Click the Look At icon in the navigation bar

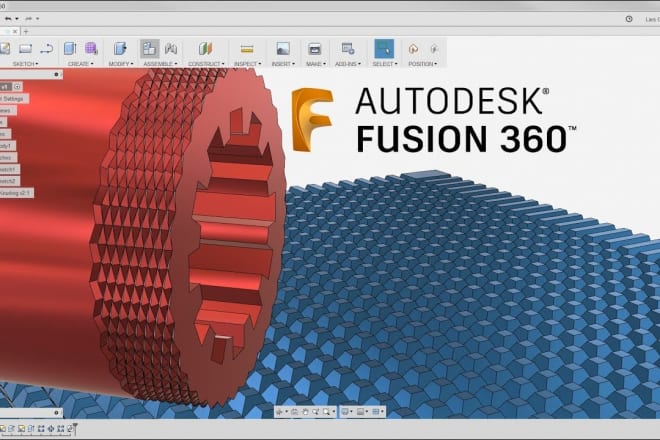click(294, 411)
